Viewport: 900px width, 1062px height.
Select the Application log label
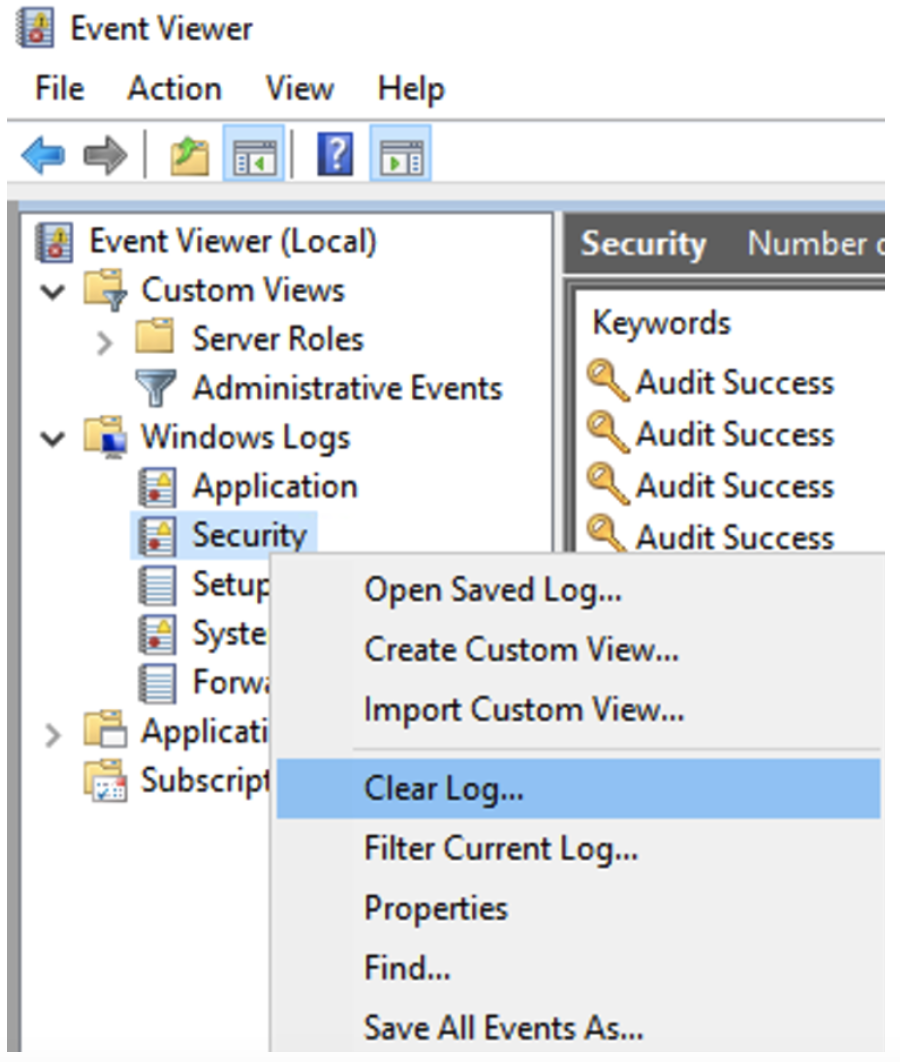tap(275, 488)
